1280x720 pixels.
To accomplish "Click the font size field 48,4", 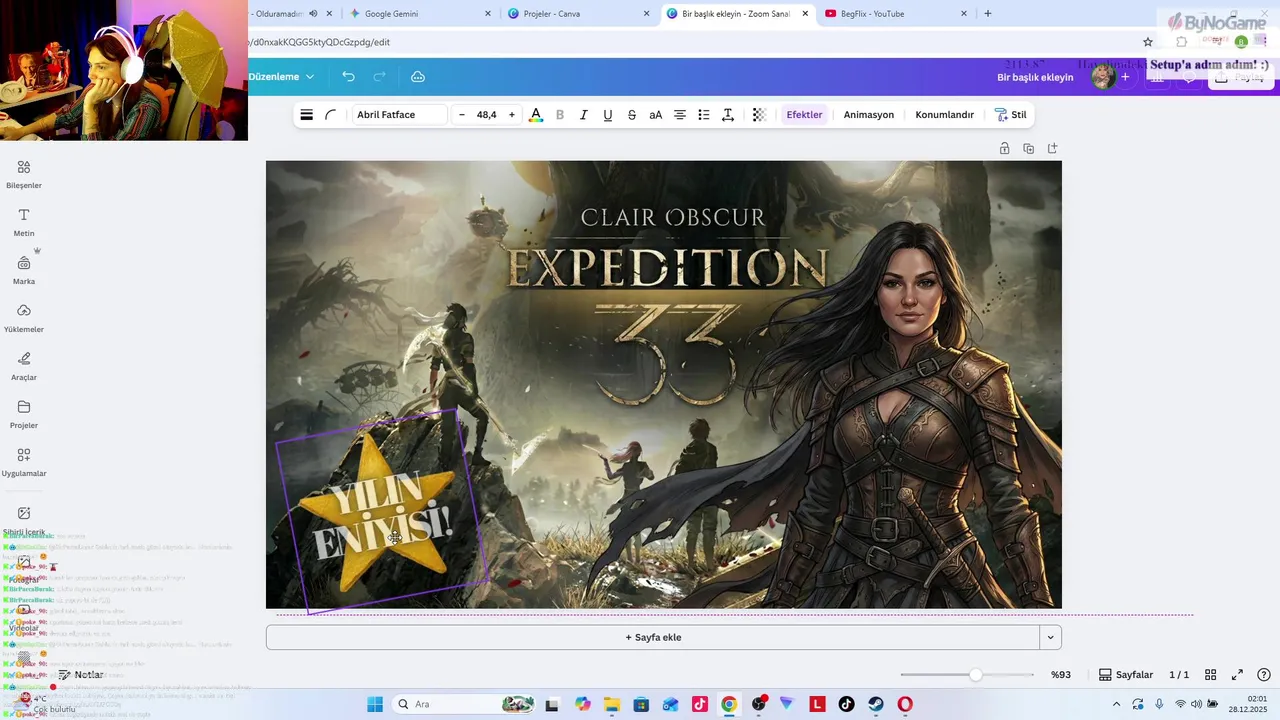I will (x=487, y=115).
